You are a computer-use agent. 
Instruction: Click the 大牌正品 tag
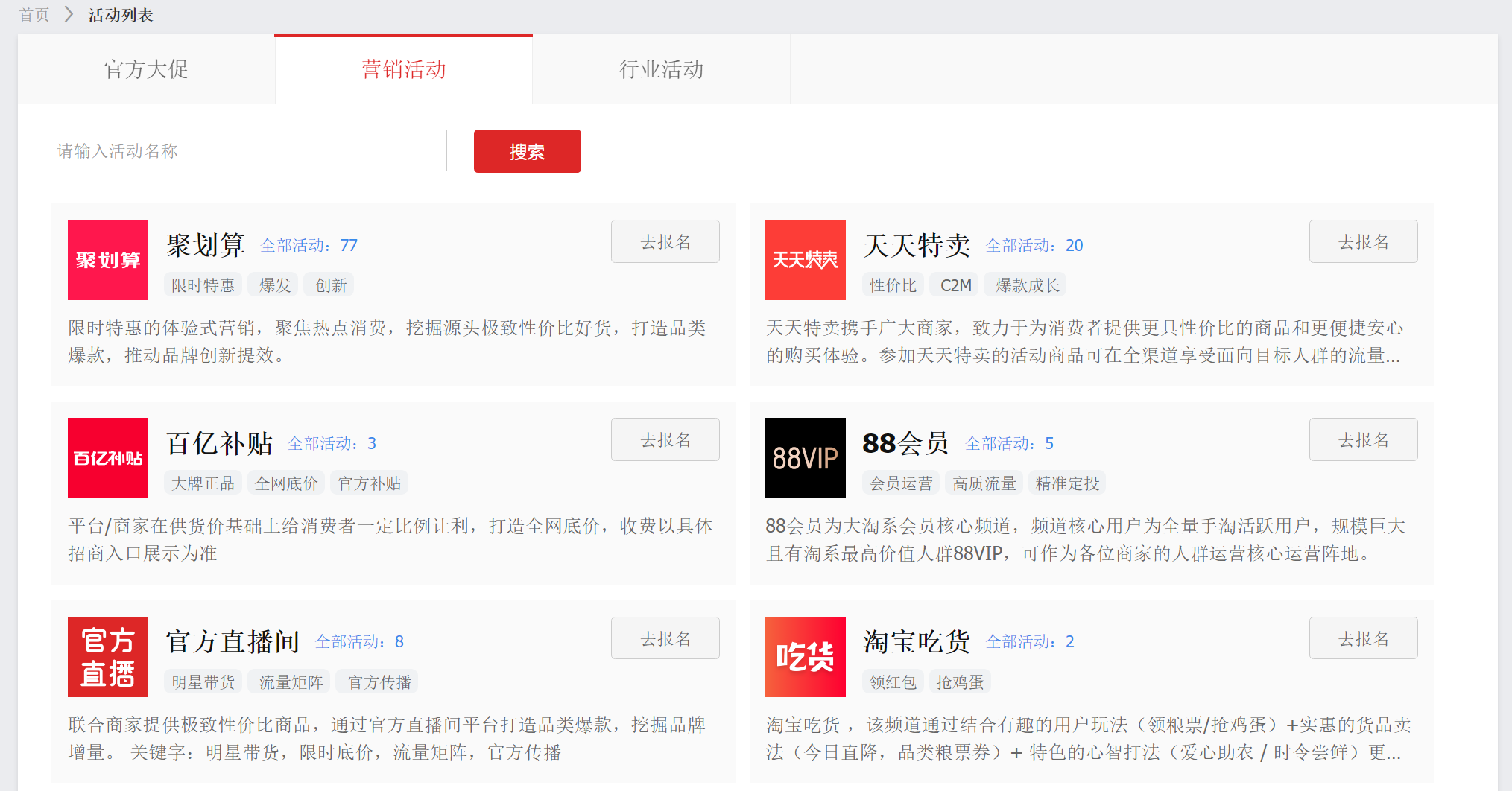click(x=203, y=483)
